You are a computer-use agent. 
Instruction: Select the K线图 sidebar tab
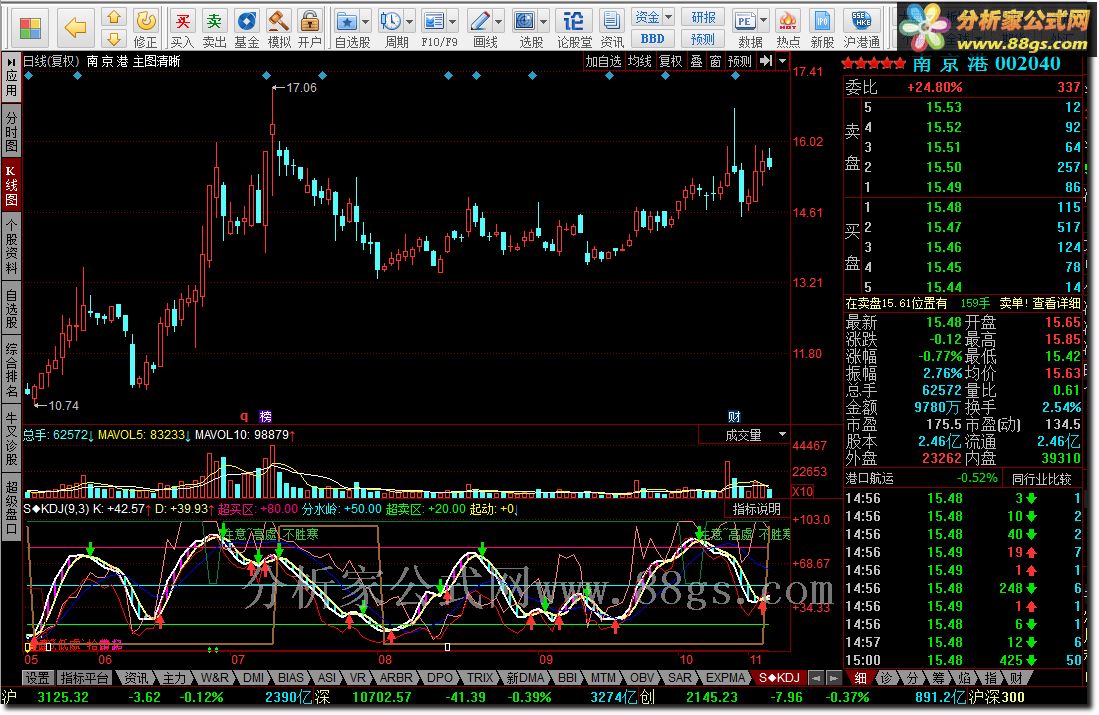click(x=11, y=184)
